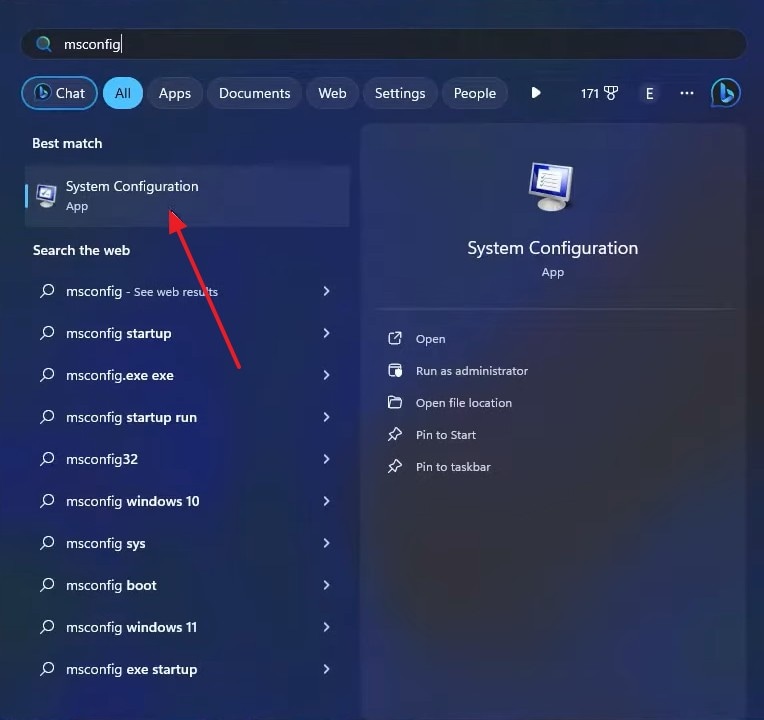Image resolution: width=764 pixels, height=720 pixels.
Task: Click the Pin to Start pin icon
Action: [395, 434]
